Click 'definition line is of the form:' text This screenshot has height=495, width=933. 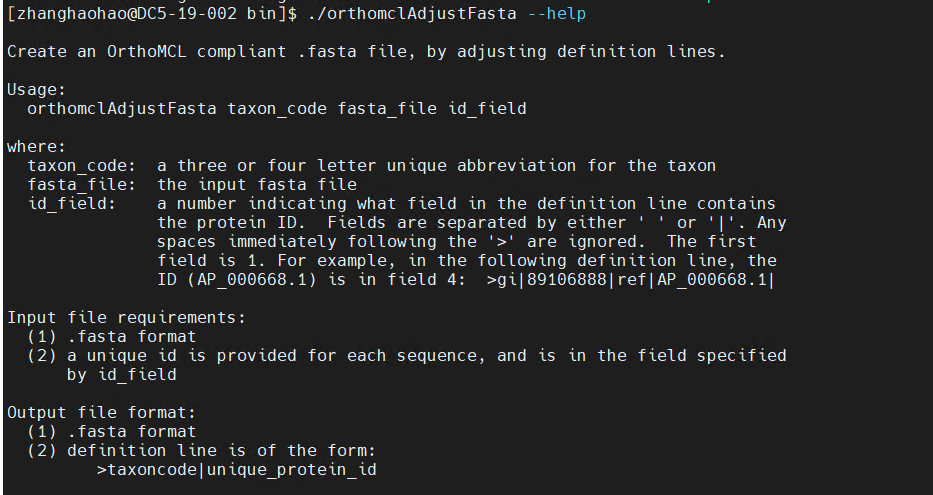click(x=221, y=451)
